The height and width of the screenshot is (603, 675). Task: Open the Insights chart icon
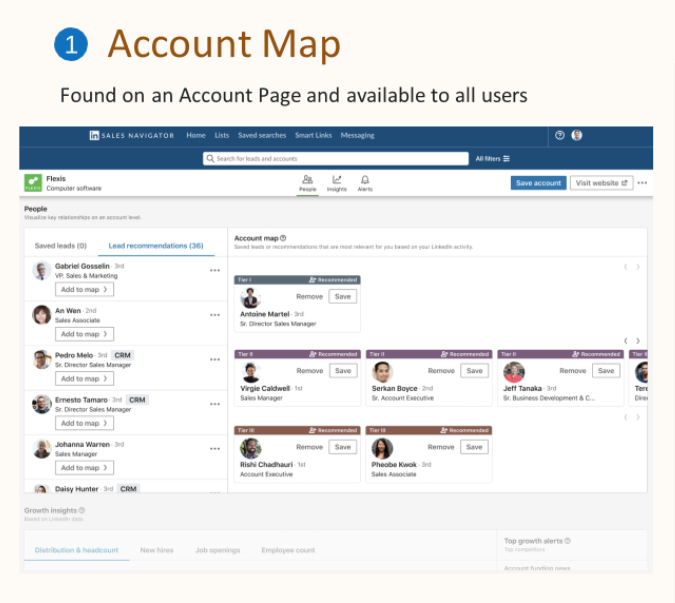pyautogui.click(x=337, y=181)
